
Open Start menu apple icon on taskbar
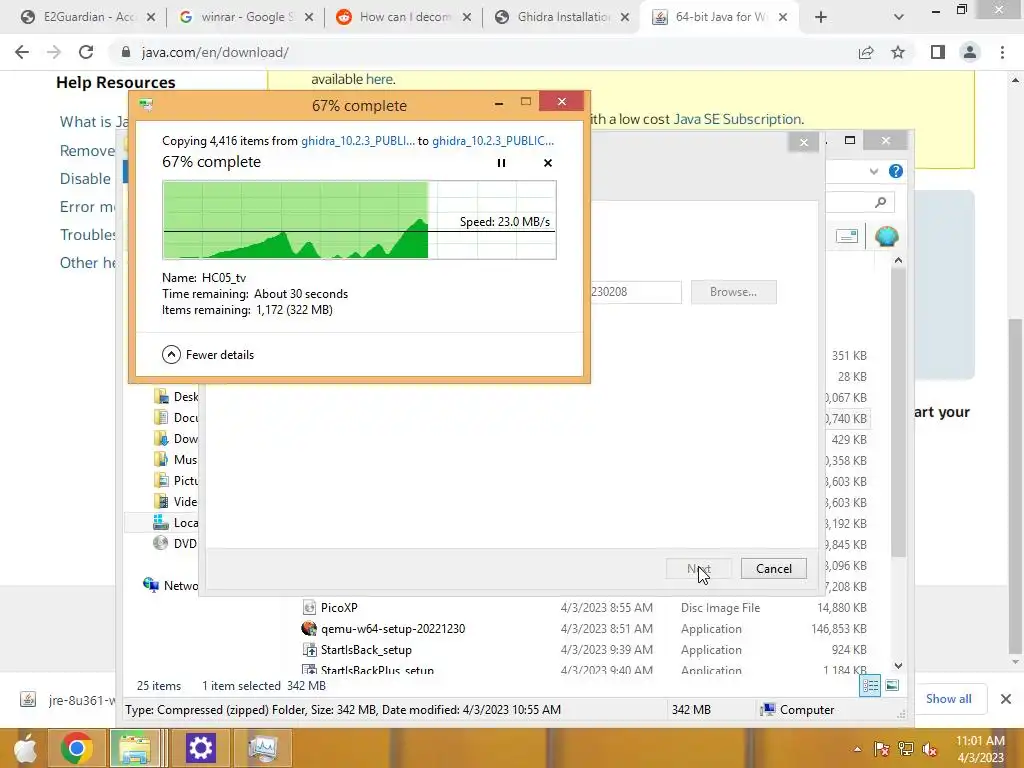25,748
